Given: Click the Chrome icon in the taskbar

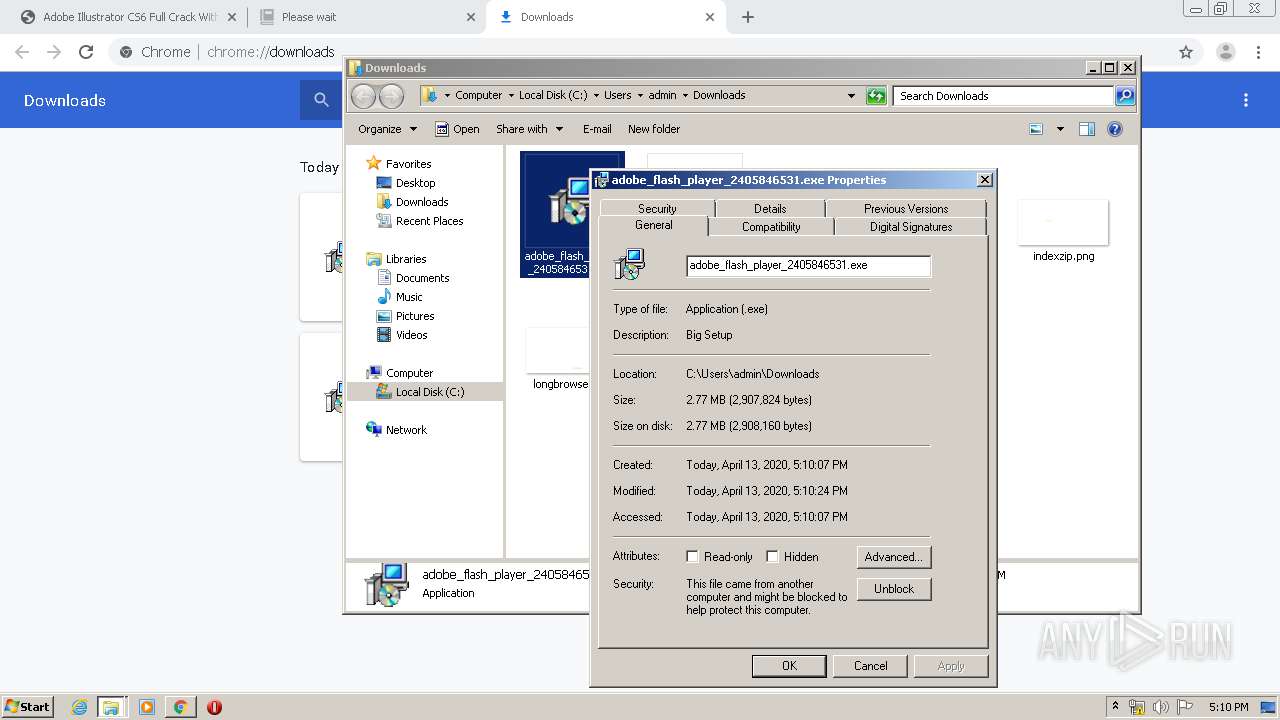Looking at the screenshot, I should 180,707.
